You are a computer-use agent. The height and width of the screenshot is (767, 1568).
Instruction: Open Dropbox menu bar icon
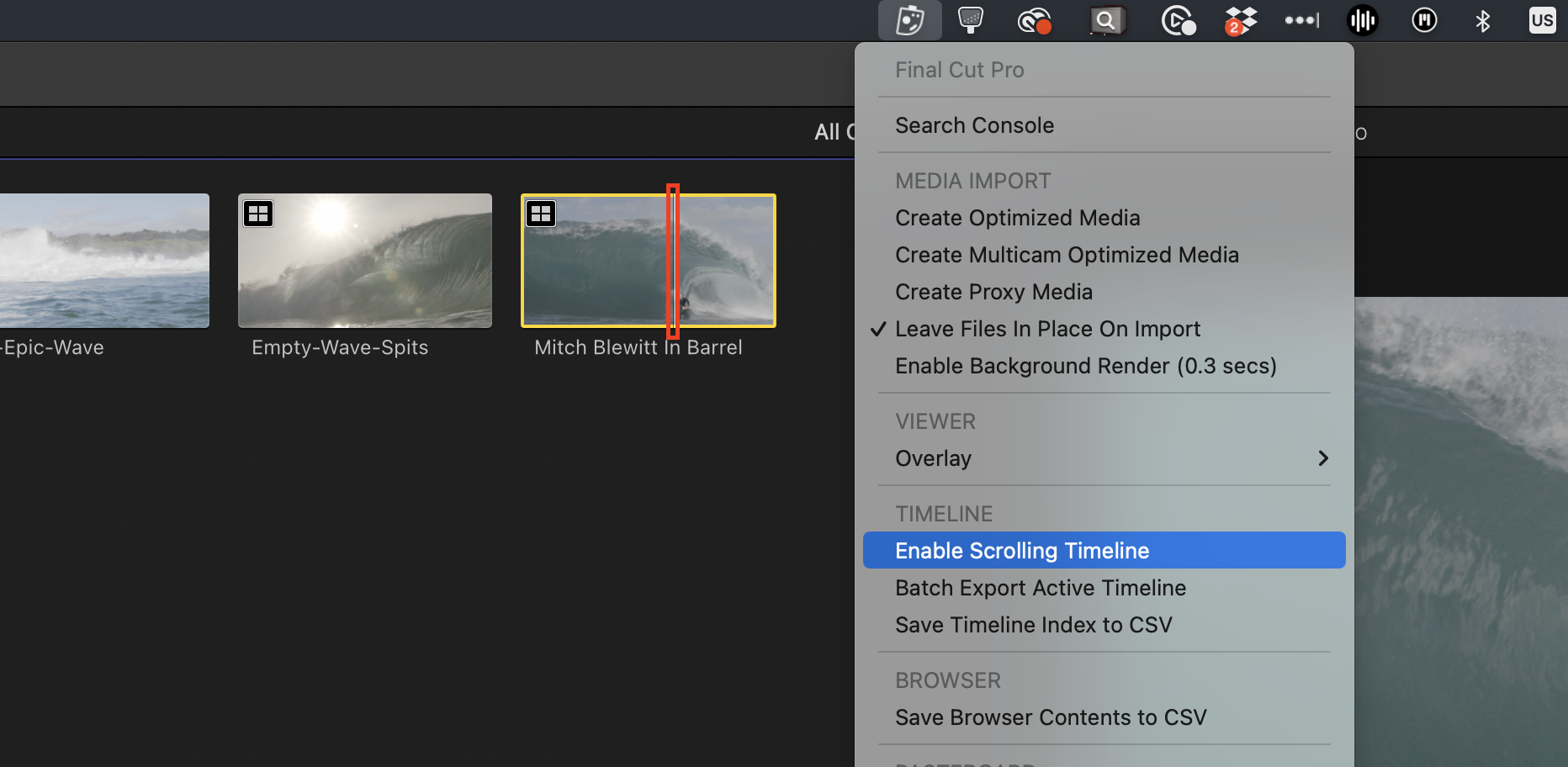1241,20
